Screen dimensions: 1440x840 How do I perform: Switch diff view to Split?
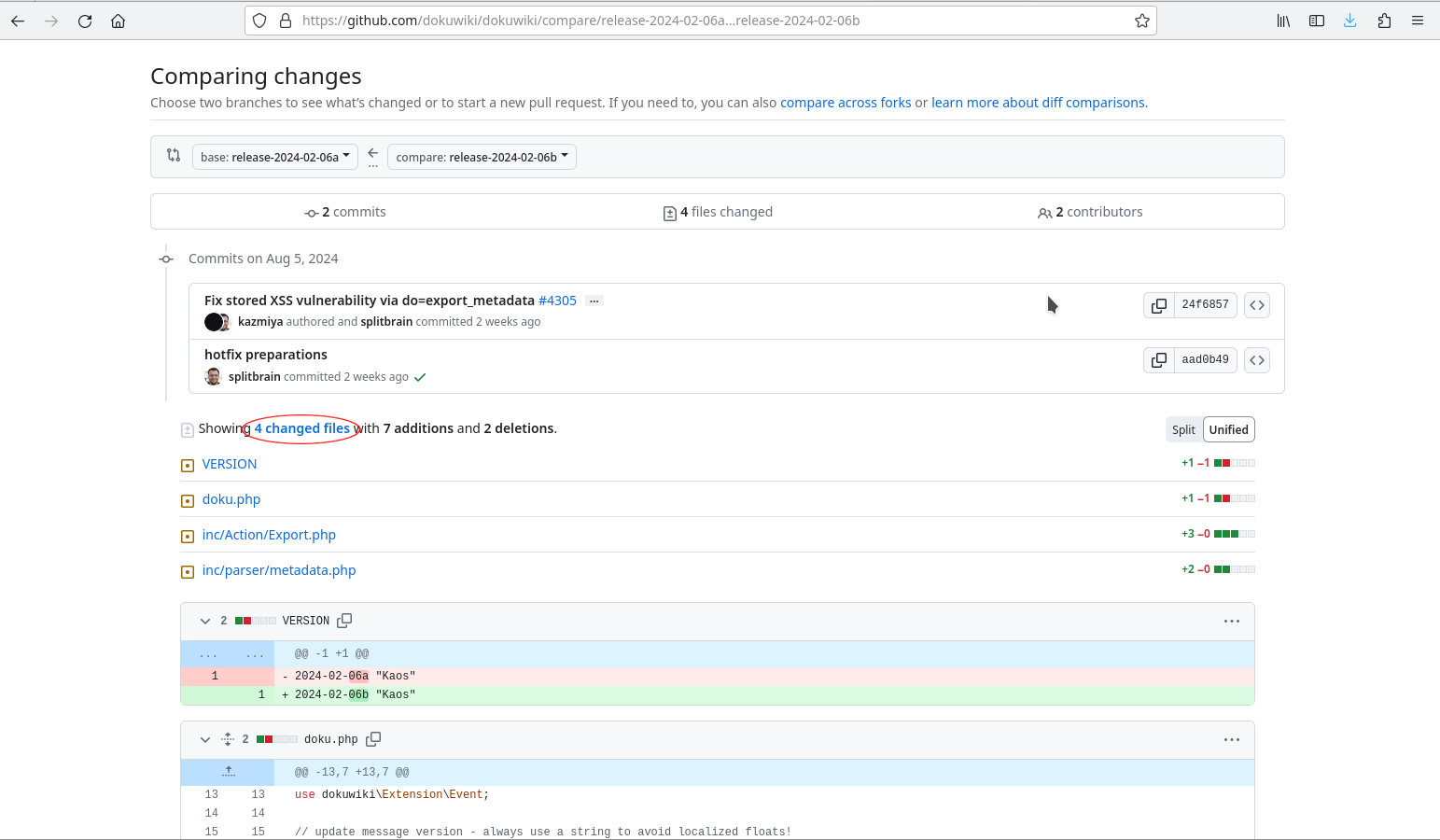(x=1183, y=429)
